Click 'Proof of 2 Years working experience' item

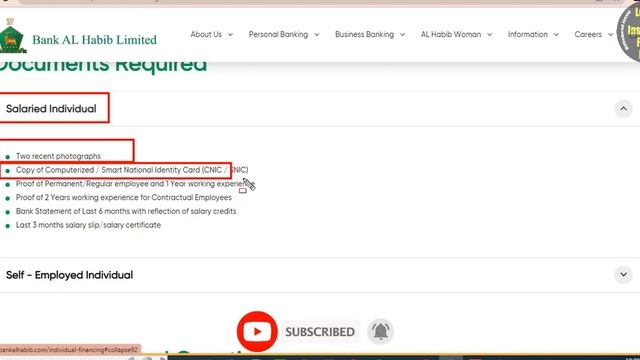(x=124, y=198)
